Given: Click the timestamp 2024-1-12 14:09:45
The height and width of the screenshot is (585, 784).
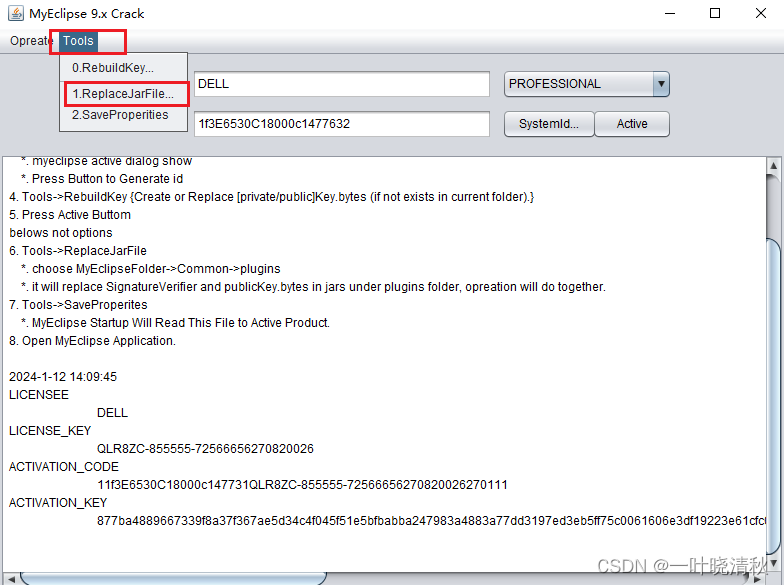Looking at the screenshot, I should tap(63, 377).
